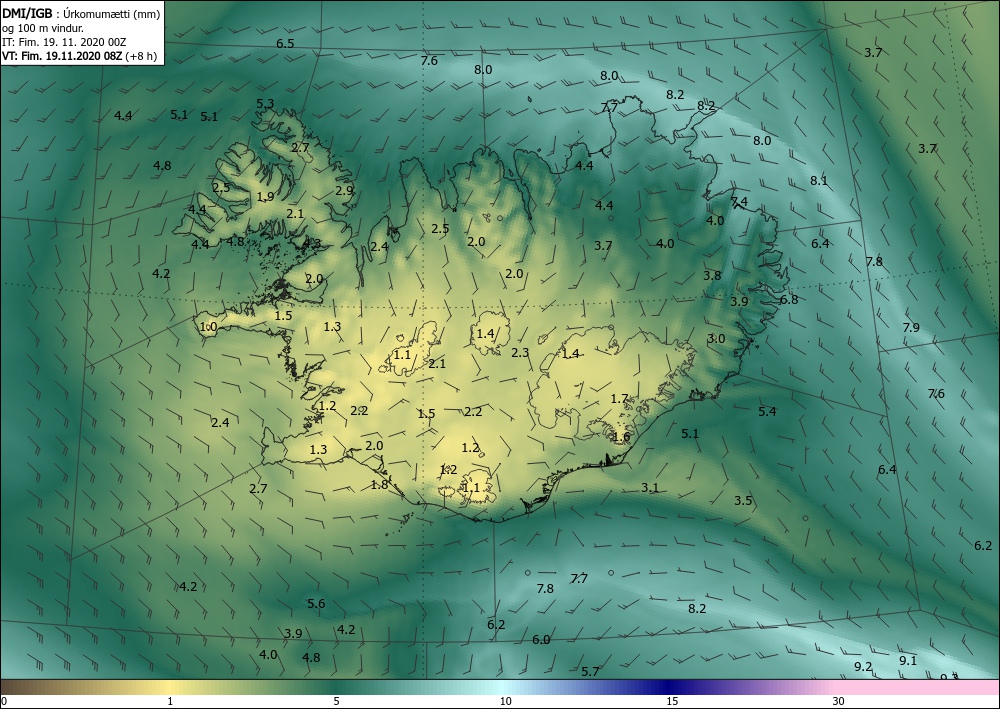Click the 6.8 value on the east coast
Image resolution: width=1000 pixels, height=709 pixels.
point(789,300)
